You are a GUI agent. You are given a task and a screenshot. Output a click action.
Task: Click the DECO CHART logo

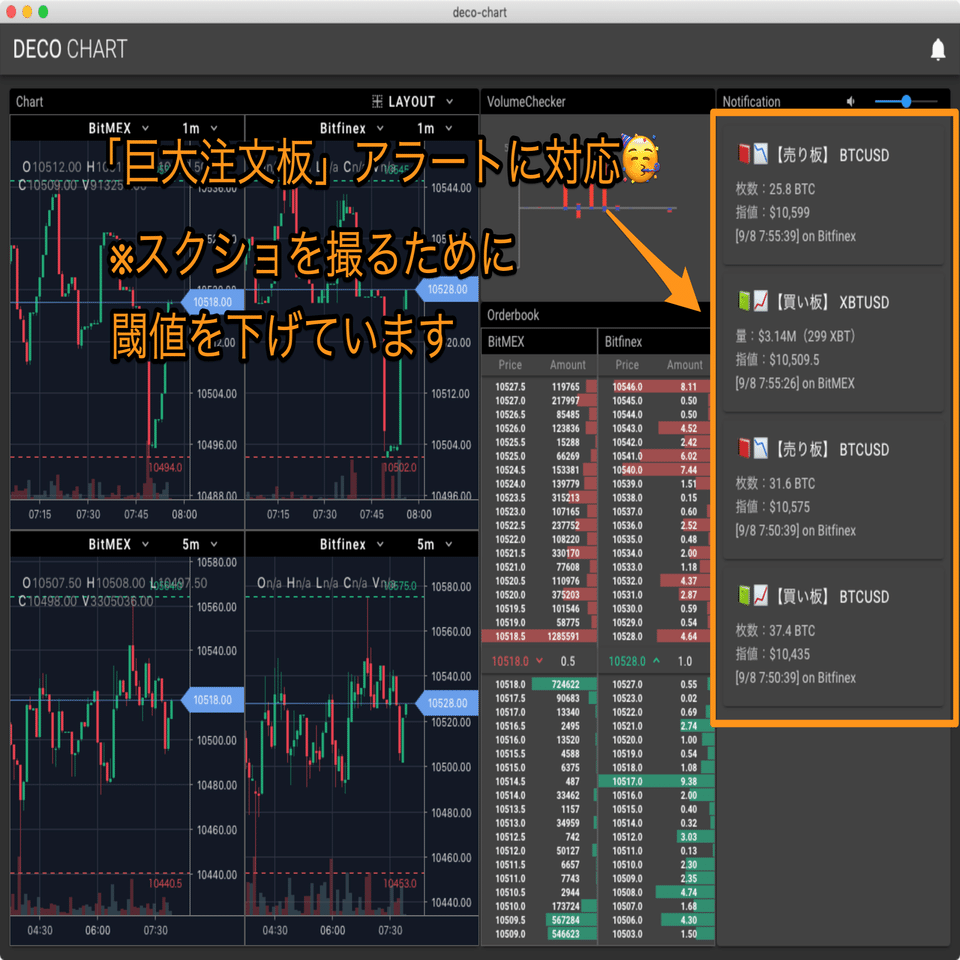[68, 48]
